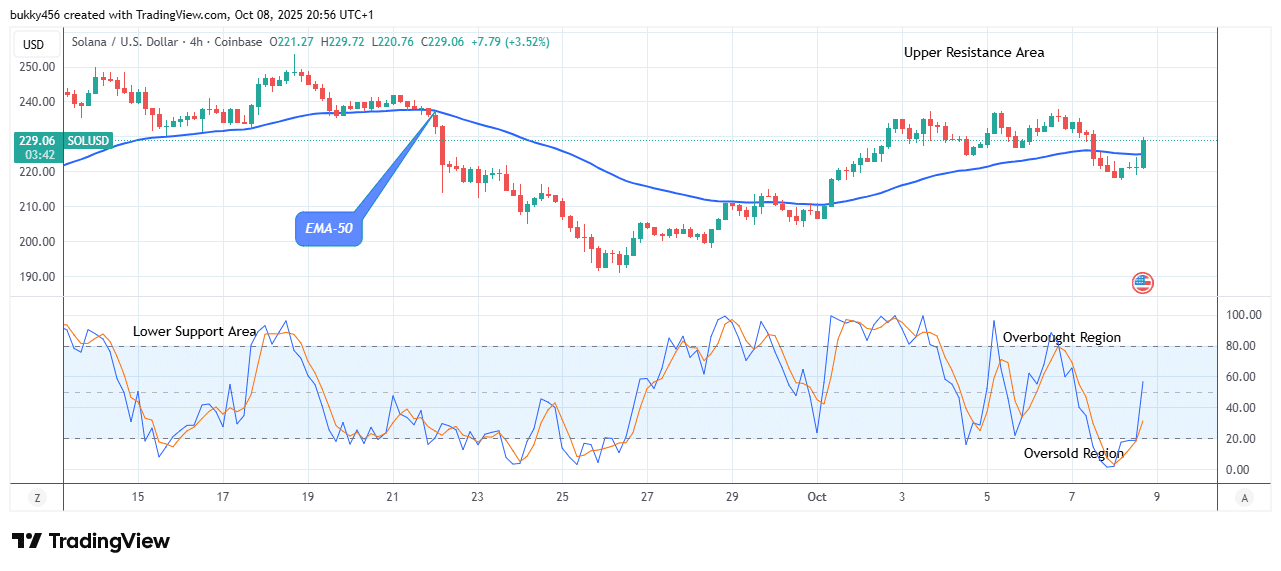Select the Lower Support Area annotation
Image resolution: width=1281 pixels, height=571 pixels.
(x=194, y=331)
